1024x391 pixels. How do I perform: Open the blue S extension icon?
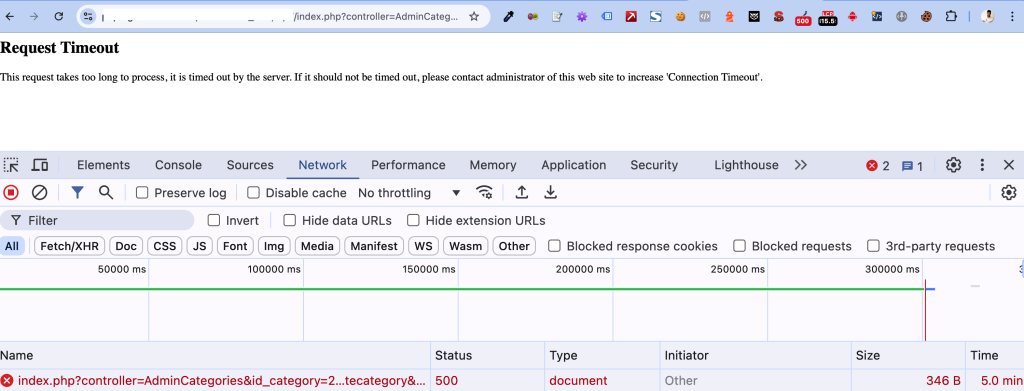point(656,17)
